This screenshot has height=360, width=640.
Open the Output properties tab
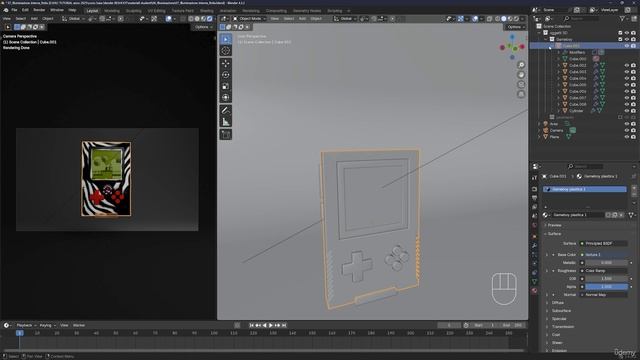tap(535, 198)
